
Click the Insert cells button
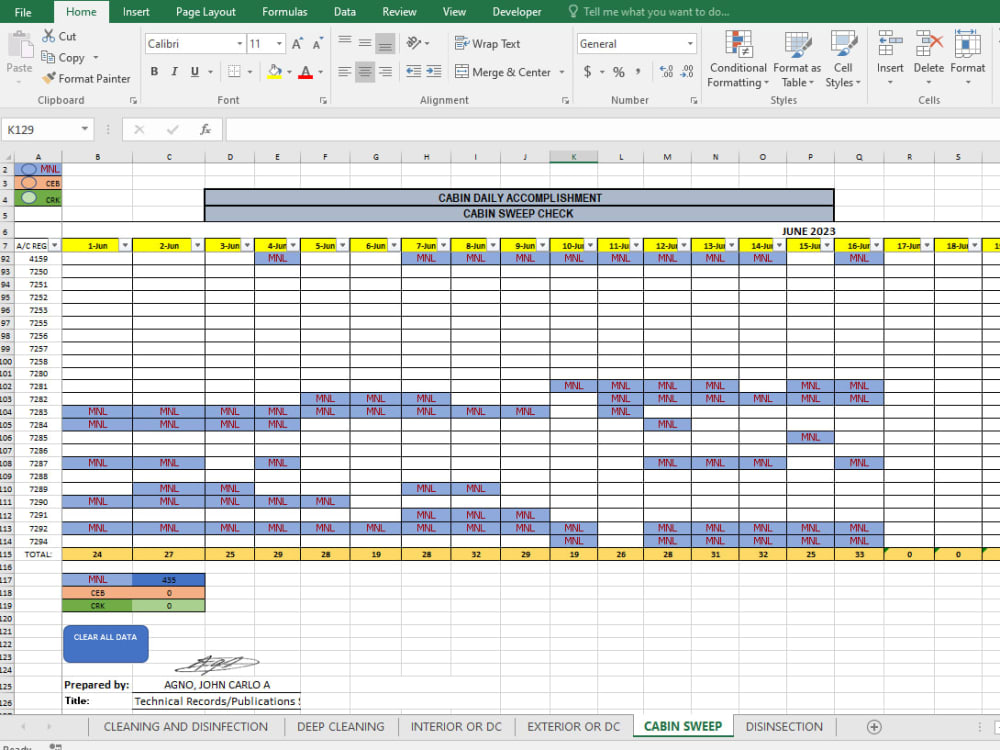pos(890,57)
